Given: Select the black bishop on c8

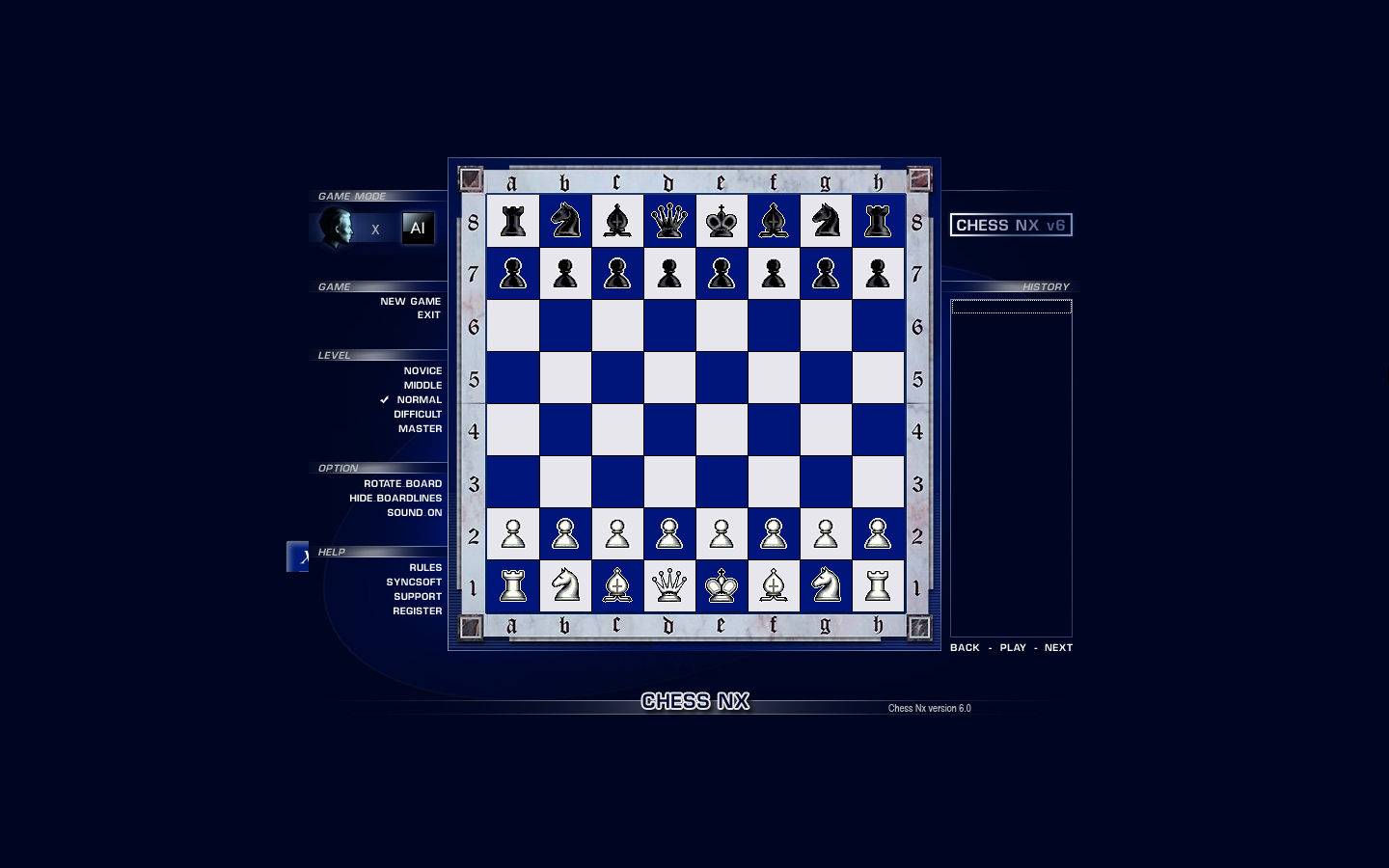Looking at the screenshot, I should [617, 221].
